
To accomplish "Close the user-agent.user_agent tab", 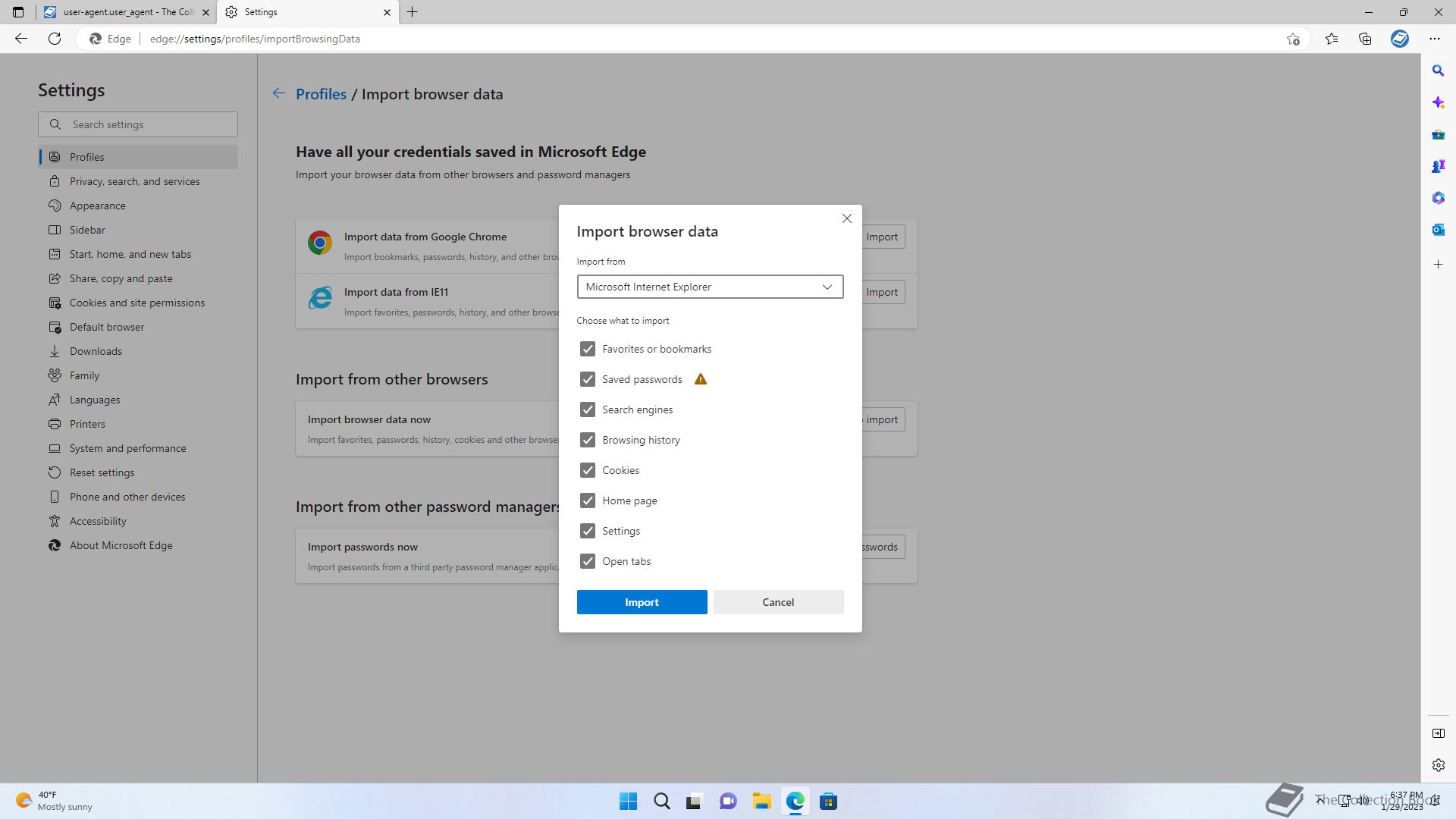I will (206, 12).
